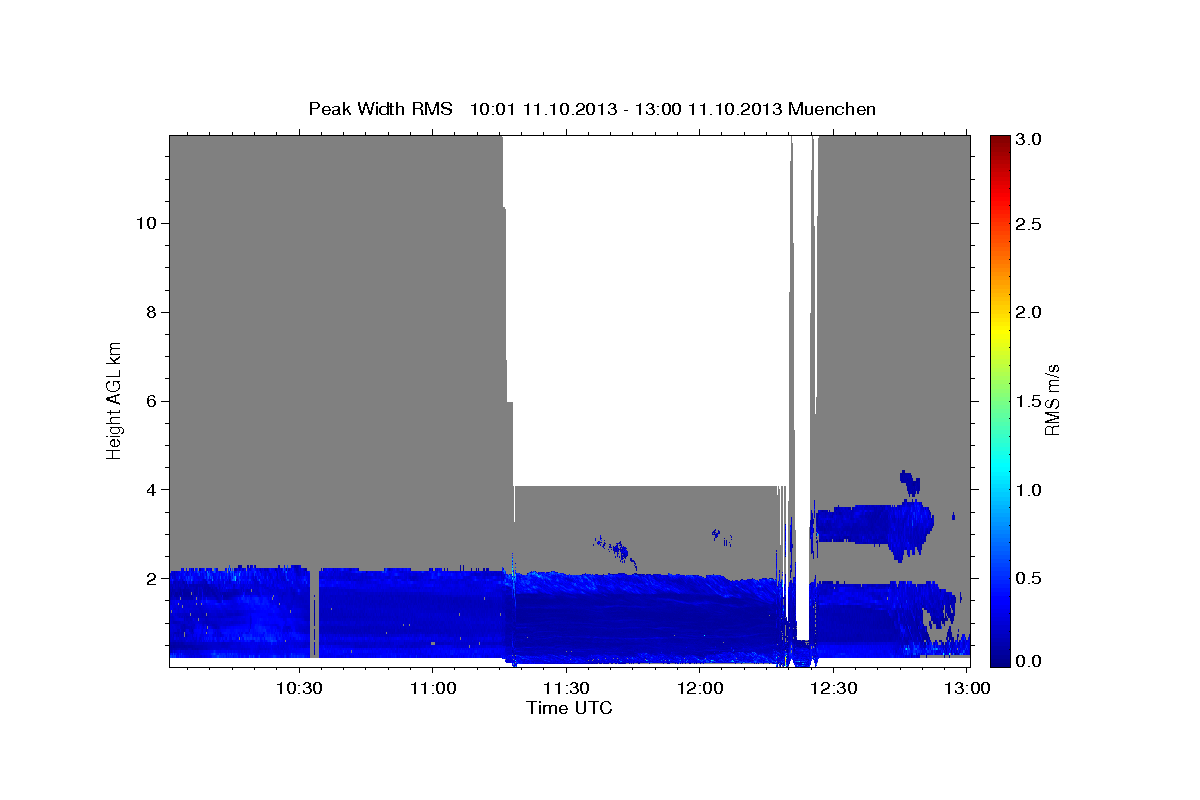The height and width of the screenshot is (800, 1200).
Task: Click the colorbar value '1.0'
Action: [1030, 490]
